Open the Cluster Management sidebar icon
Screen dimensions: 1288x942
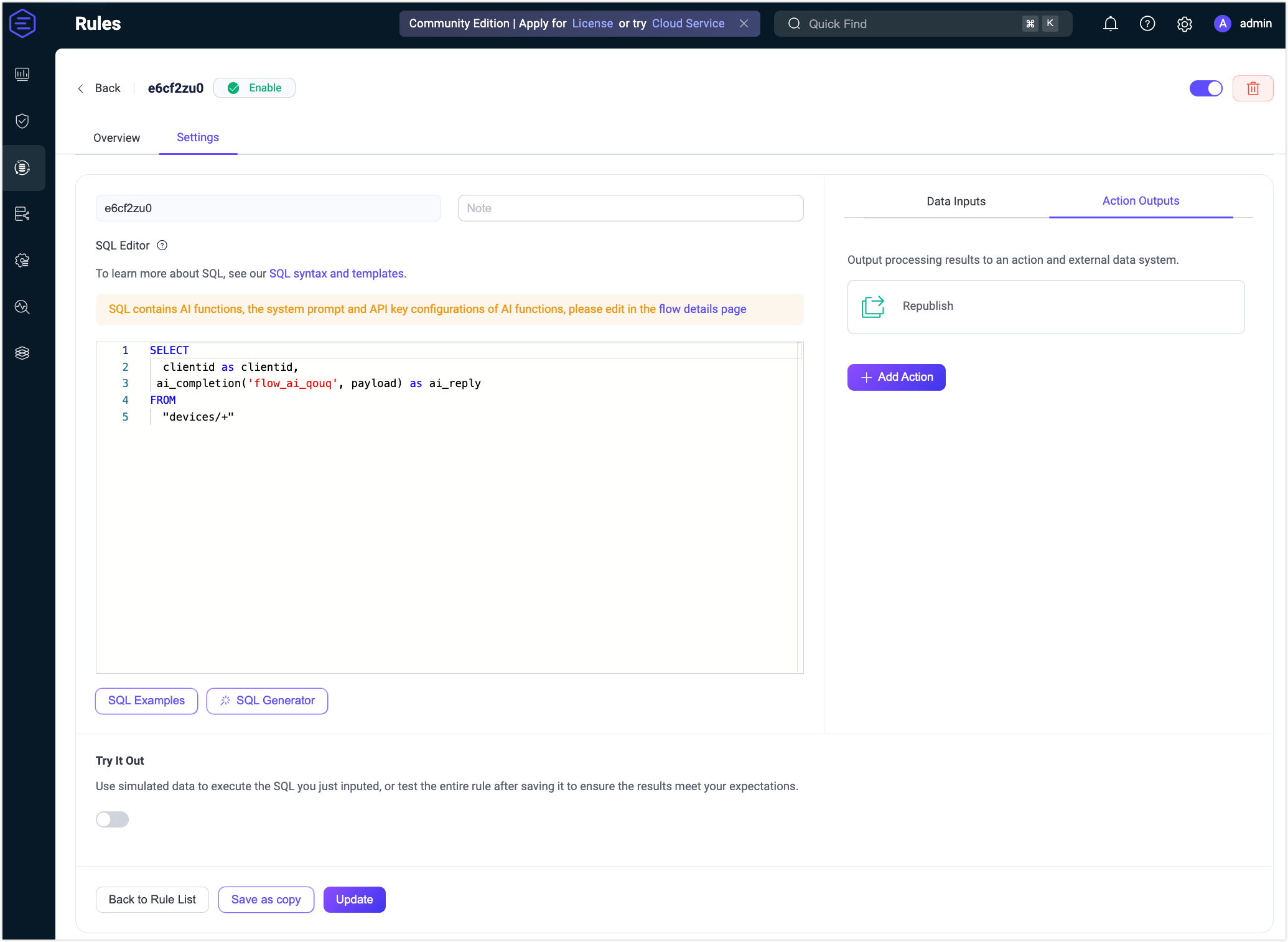(22, 214)
